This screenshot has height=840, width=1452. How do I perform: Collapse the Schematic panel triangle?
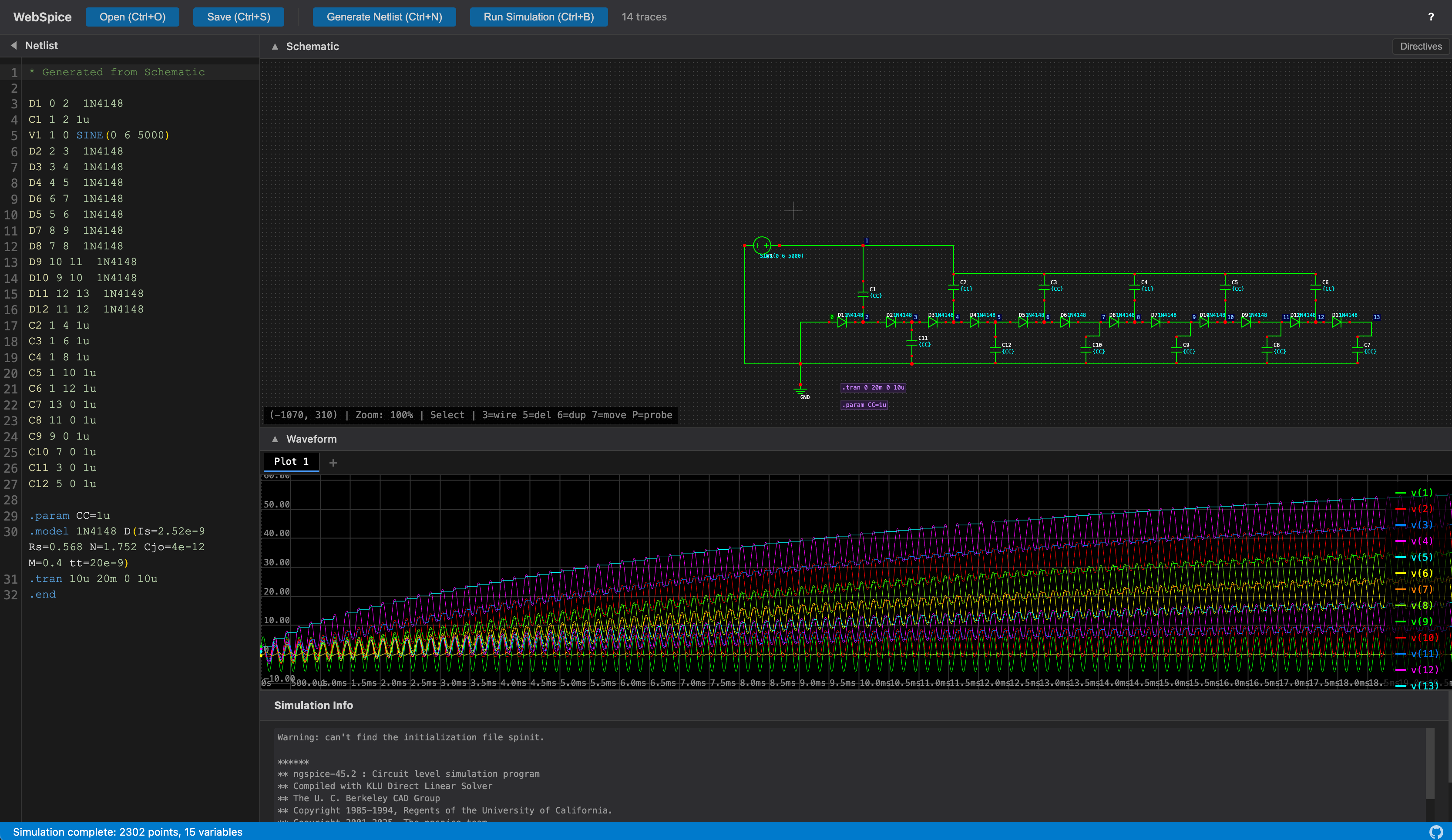tap(275, 47)
